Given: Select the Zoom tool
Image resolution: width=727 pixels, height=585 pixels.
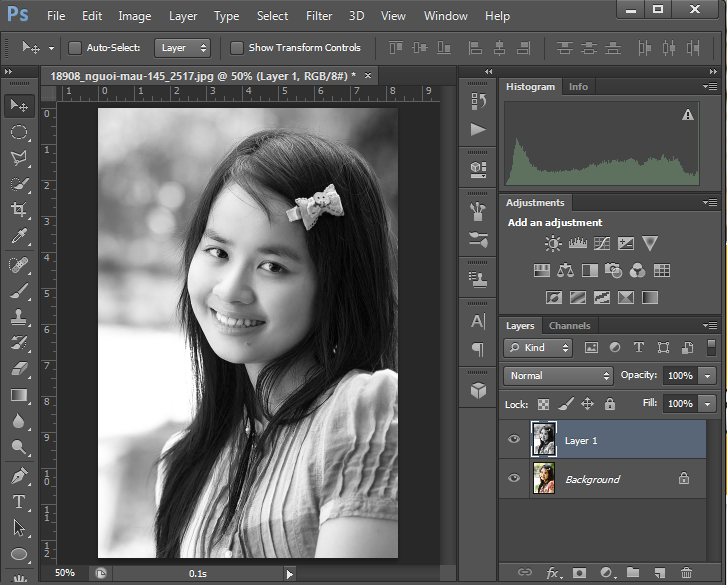Looking at the screenshot, I should tap(18, 448).
